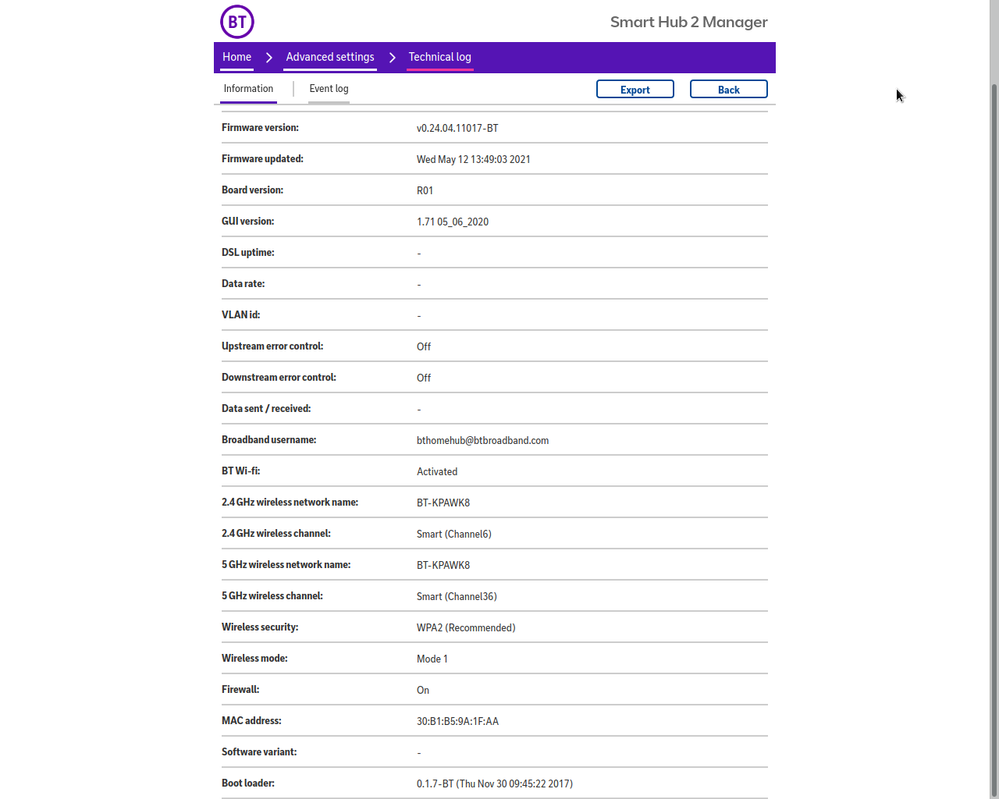Select the Technical log breadcrumb
This screenshot has width=999, height=799.
[x=440, y=57]
